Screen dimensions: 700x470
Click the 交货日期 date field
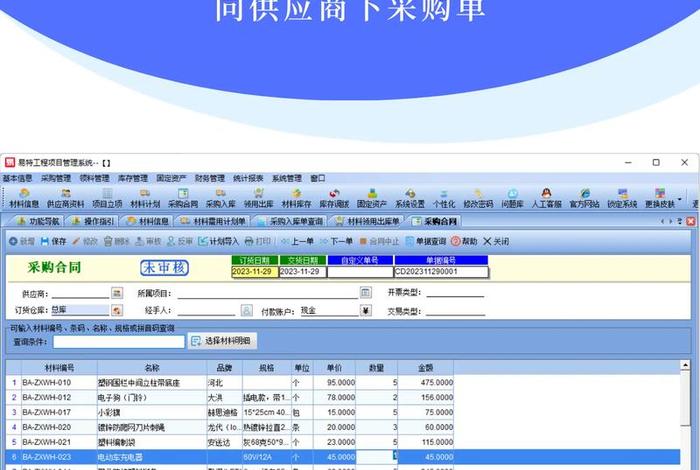[303, 271]
